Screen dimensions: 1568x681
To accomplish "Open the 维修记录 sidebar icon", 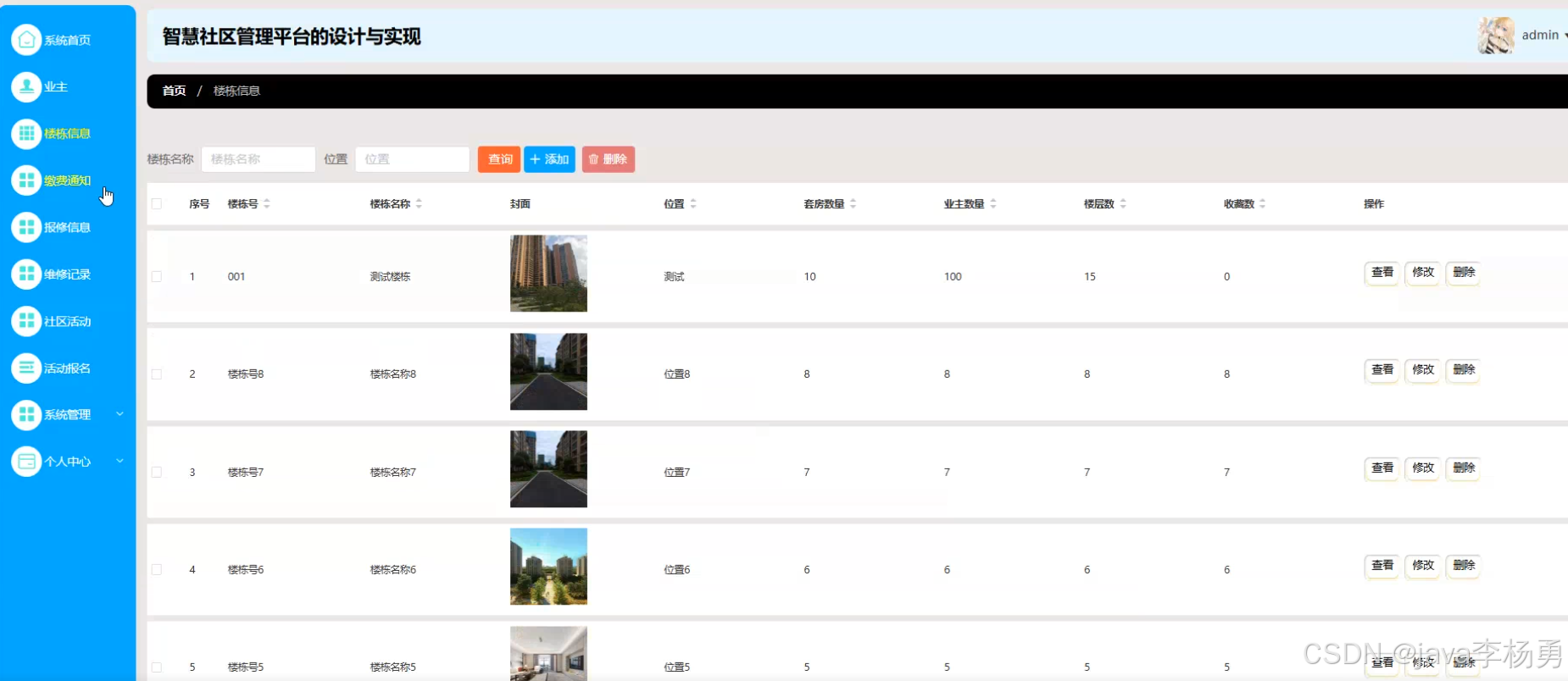I will 26,274.
